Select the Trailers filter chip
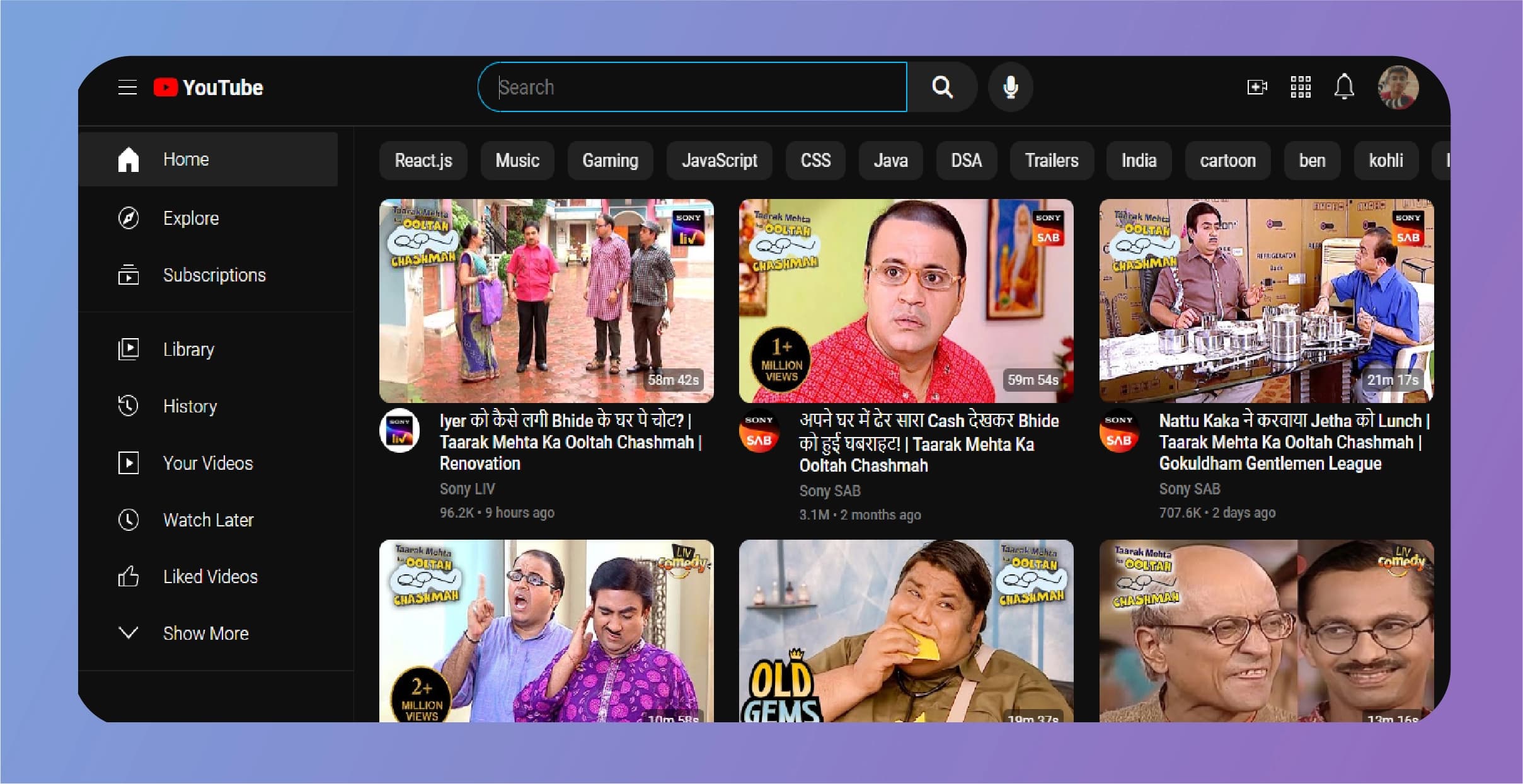1523x784 pixels. coord(1052,161)
